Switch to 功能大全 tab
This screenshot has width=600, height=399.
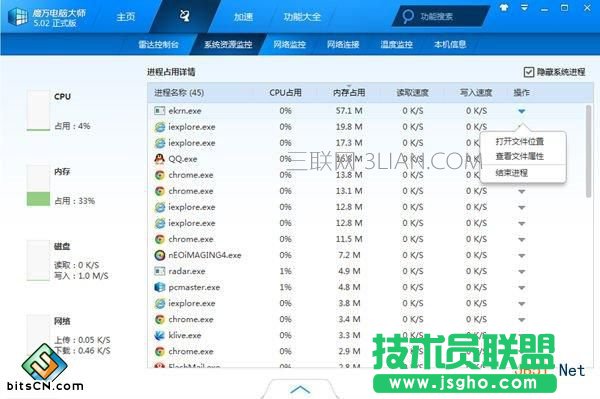pyautogui.click(x=302, y=17)
